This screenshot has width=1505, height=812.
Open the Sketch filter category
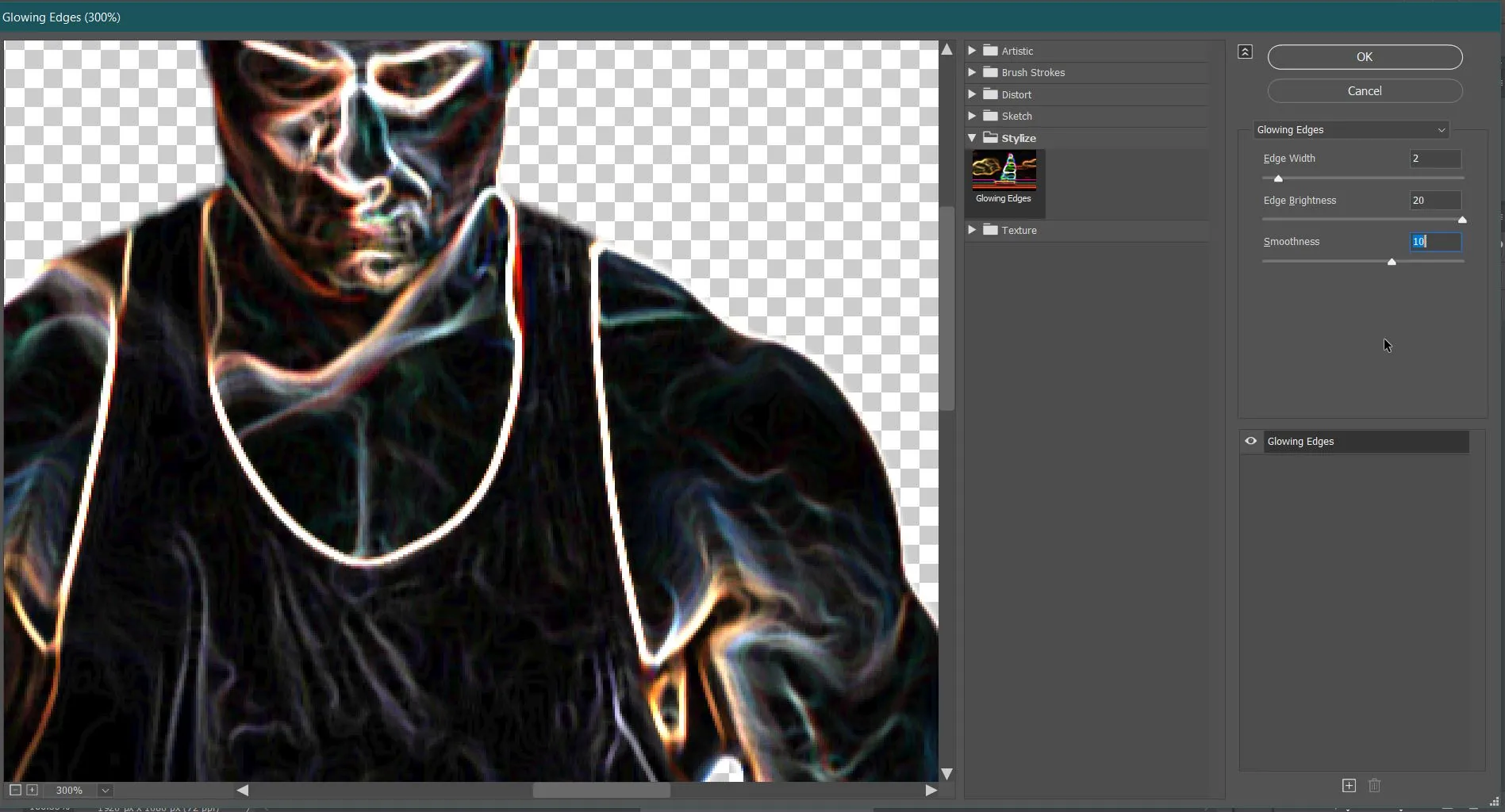1015,116
